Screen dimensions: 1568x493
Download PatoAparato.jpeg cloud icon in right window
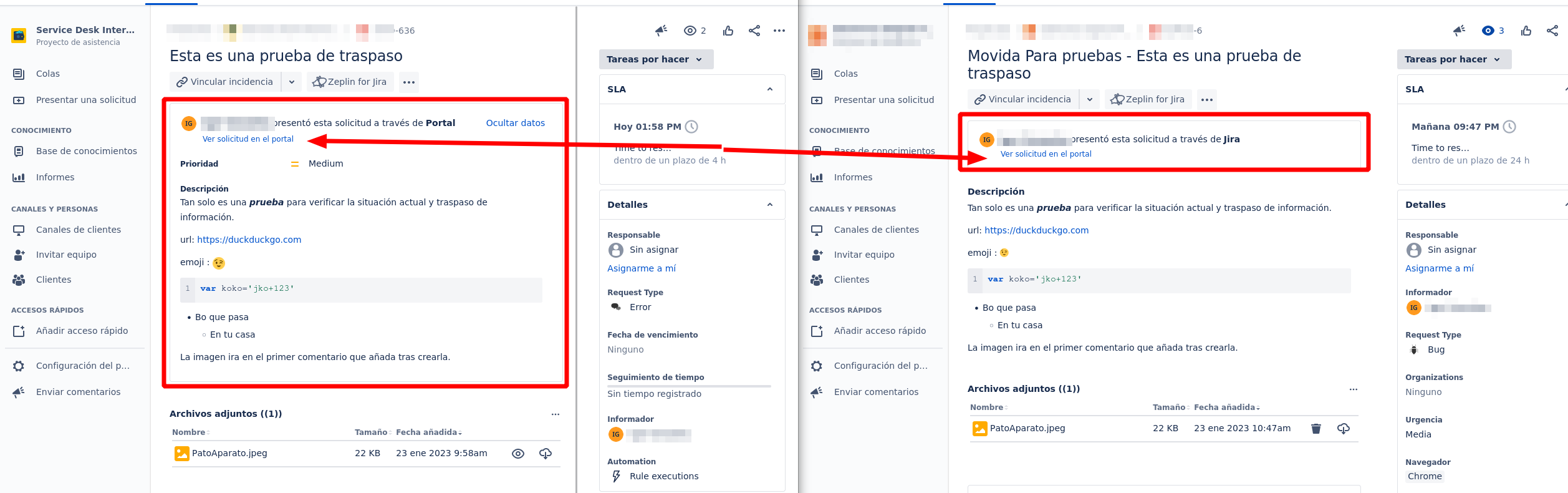pyautogui.click(x=1344, y=429)
